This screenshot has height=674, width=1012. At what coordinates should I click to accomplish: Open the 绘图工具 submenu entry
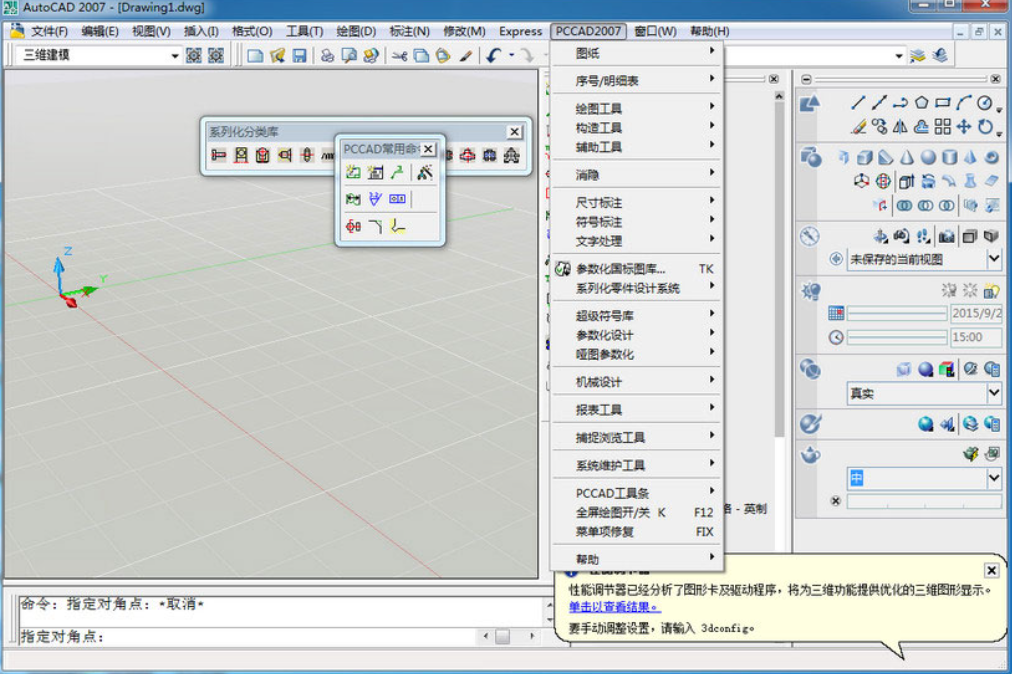(637, 108)
